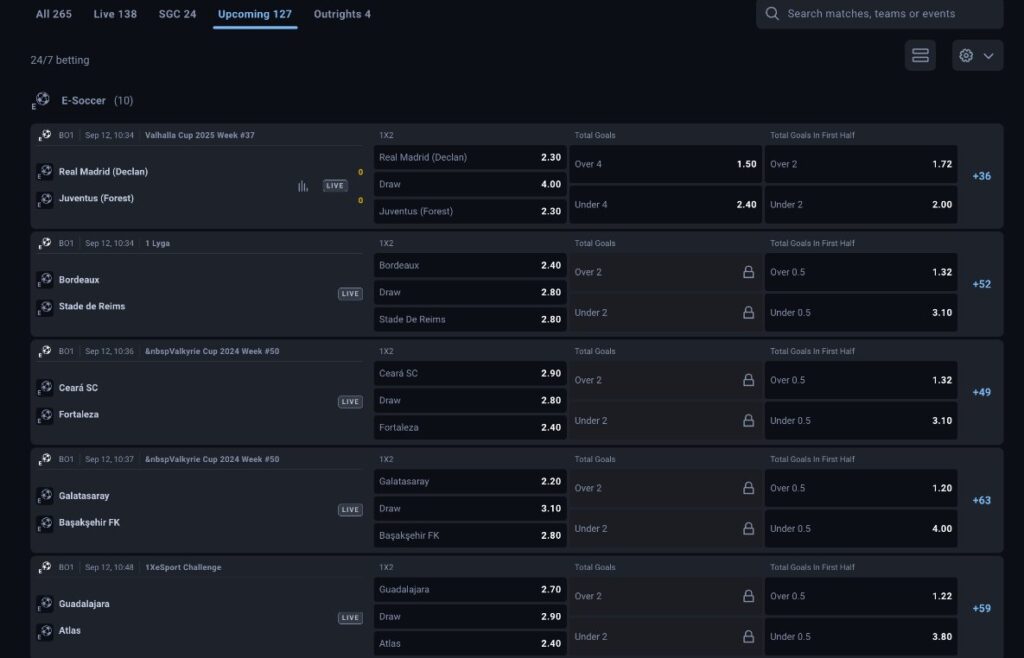
Task: Open the Outrights 4 tab
Action: tap(342, 14)
